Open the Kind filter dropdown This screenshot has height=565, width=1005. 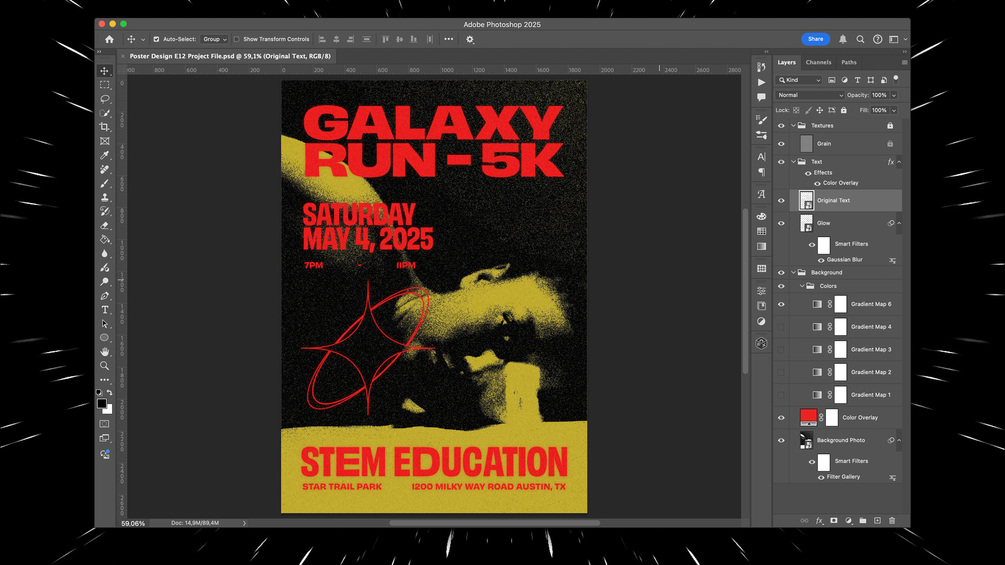coord(799,80)
